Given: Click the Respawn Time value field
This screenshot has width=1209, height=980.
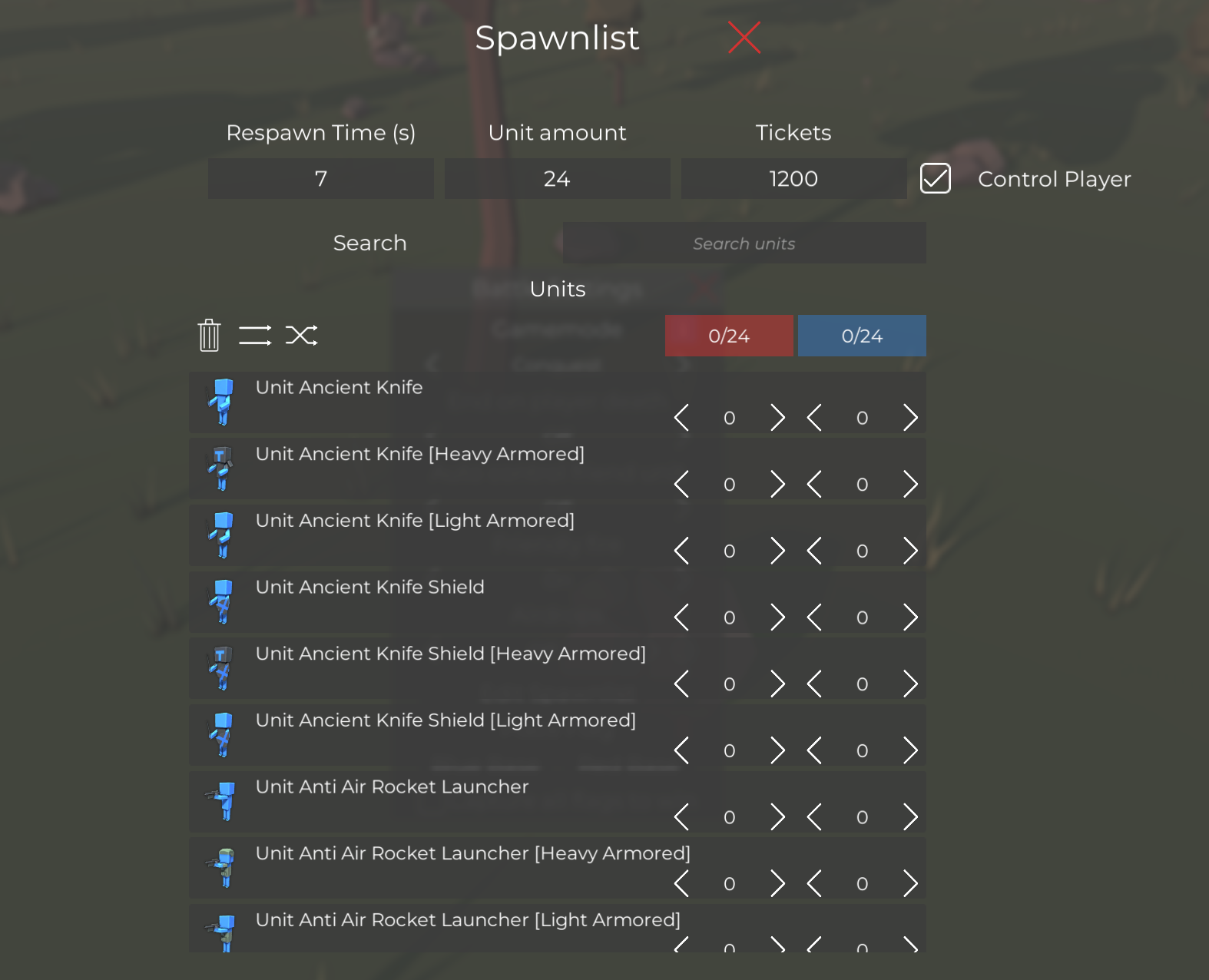Looking at the screenshot, I should click(x=321, y=179).
